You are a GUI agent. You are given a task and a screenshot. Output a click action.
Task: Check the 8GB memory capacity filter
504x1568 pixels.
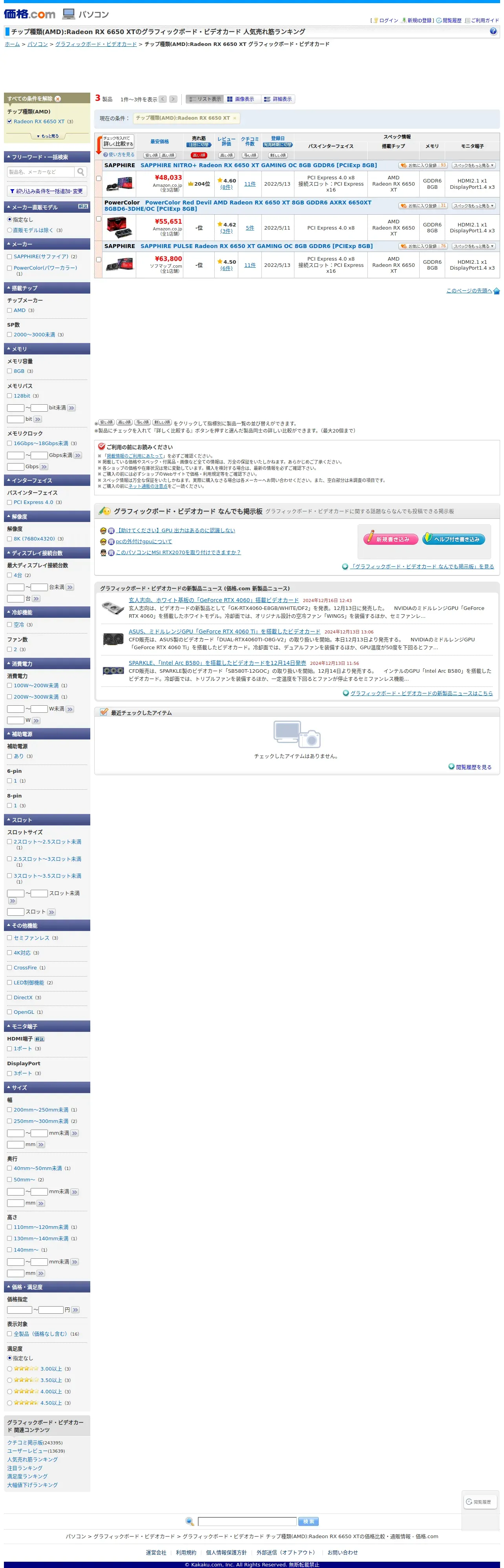click(x=9, y=371)
